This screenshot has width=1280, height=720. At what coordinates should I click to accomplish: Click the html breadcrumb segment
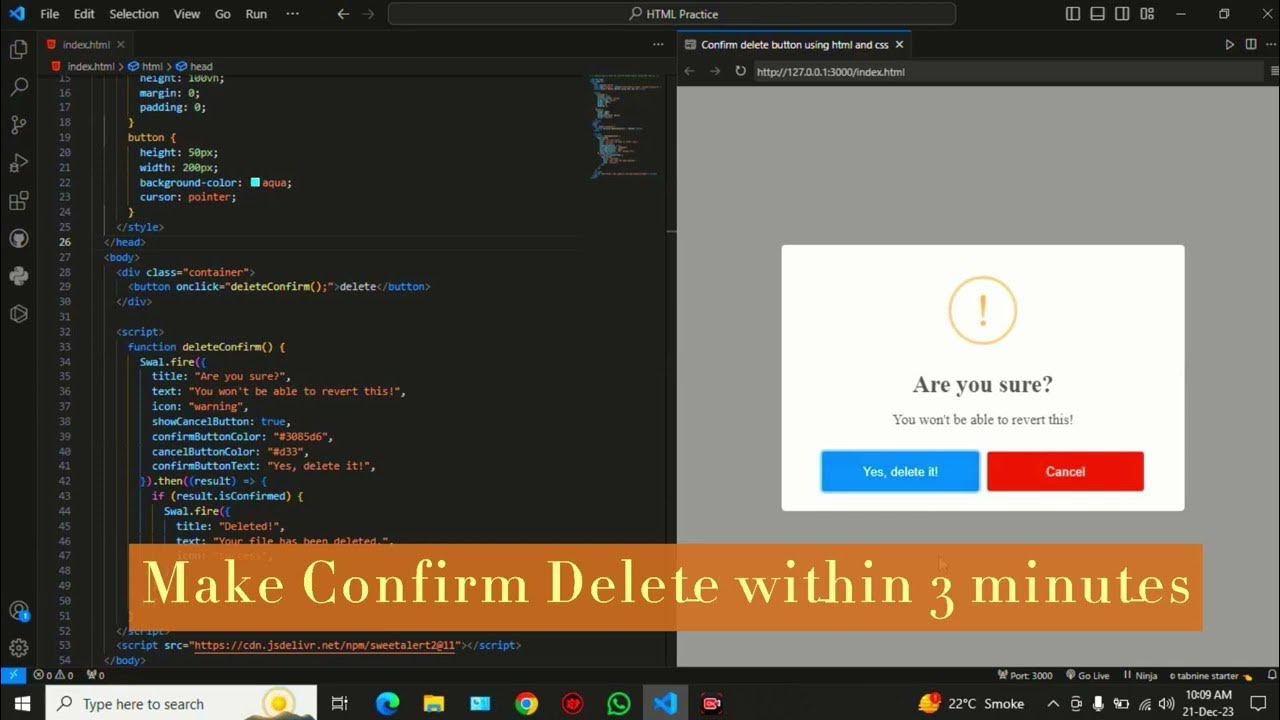click(x=146, y=66)
